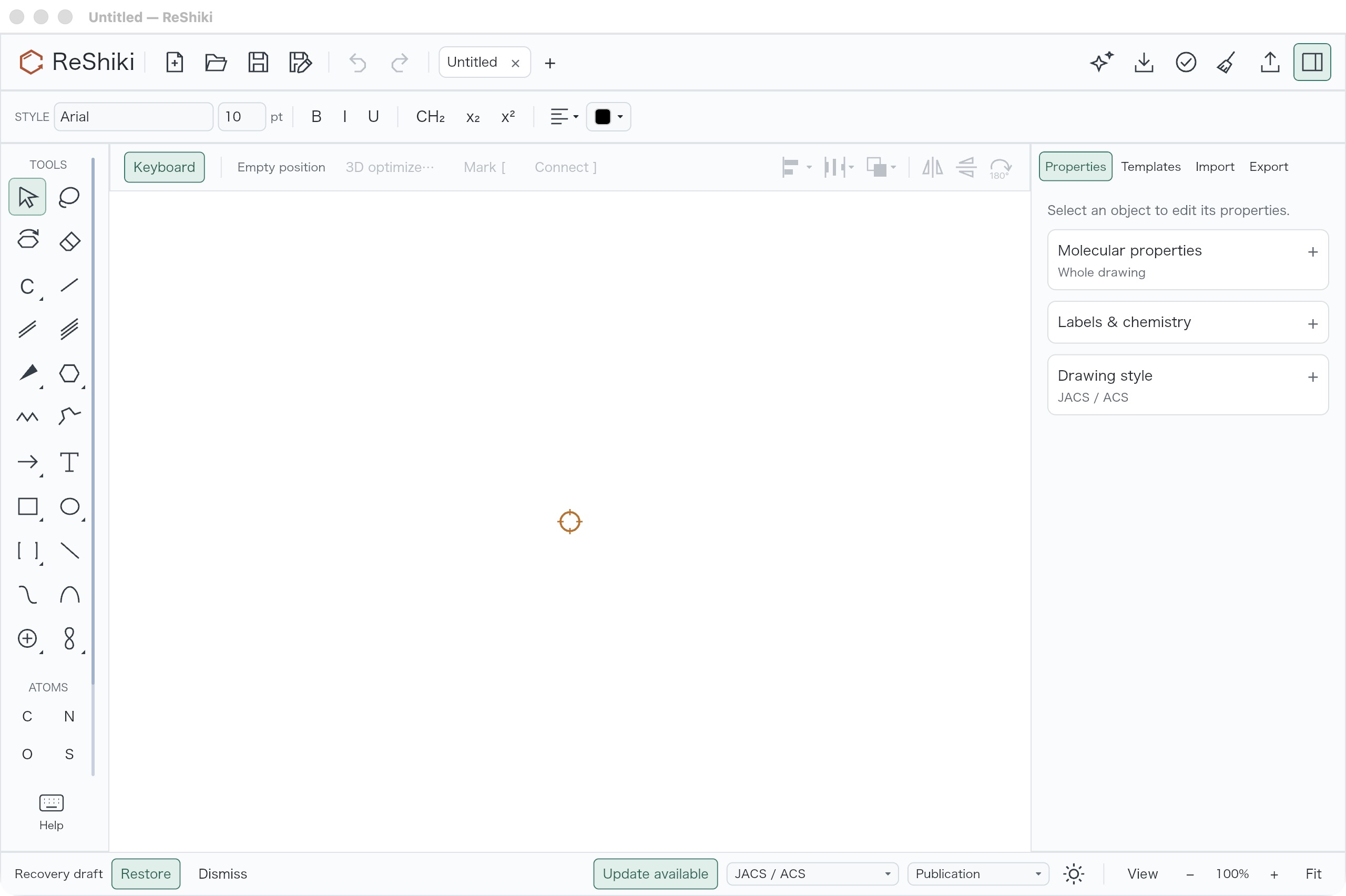Select the hexagon ring tool
Image resolution: width=1346 pixels, height=896 pixels.
[x=69, y=373]
